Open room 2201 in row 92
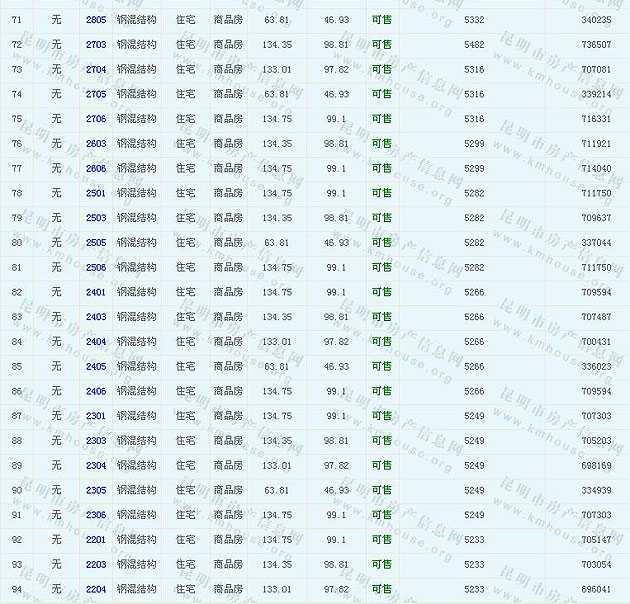The image size is (630, 604). [x=96, y=540]
